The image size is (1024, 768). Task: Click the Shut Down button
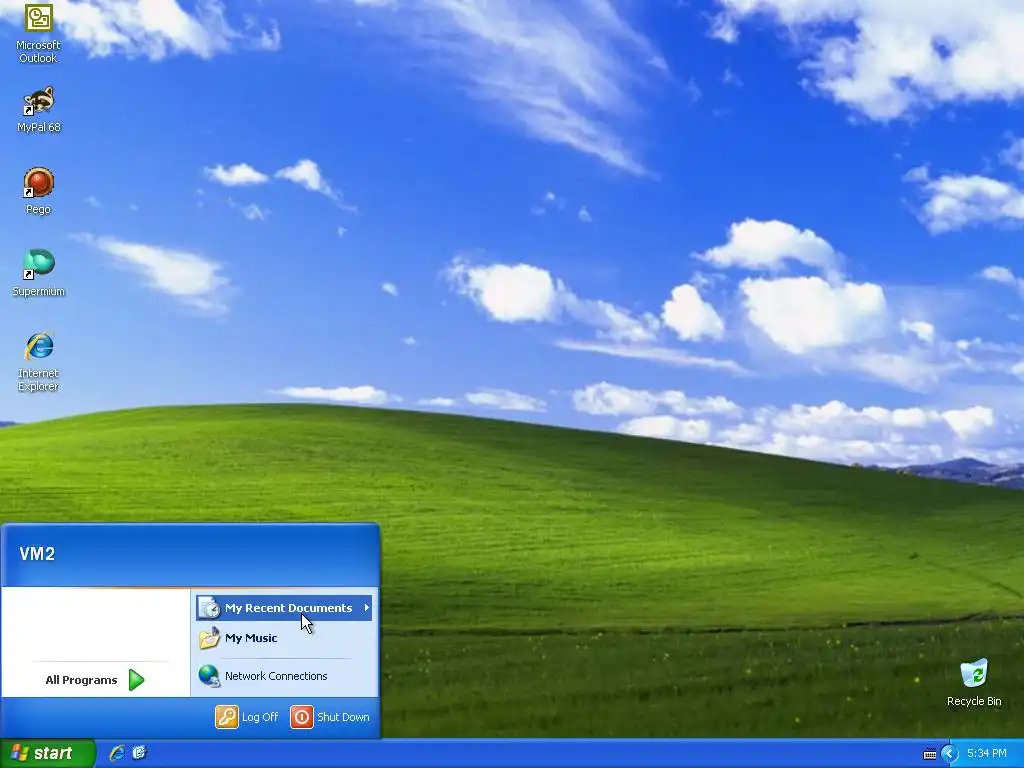point(330,717)
